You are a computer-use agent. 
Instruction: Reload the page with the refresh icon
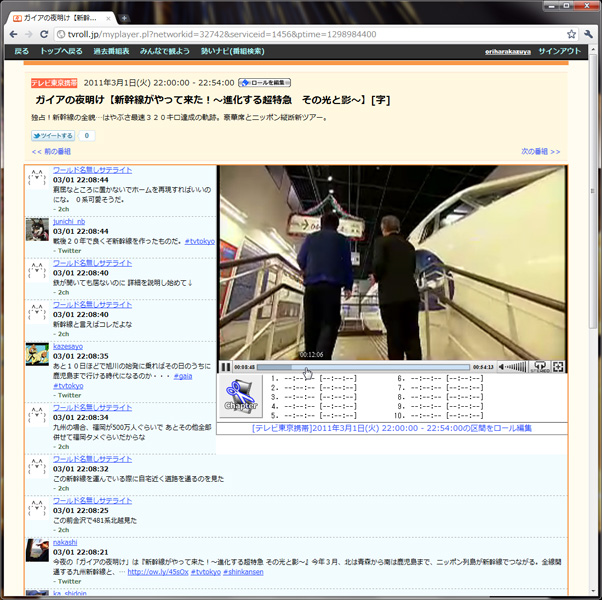(x=52, y=34)
